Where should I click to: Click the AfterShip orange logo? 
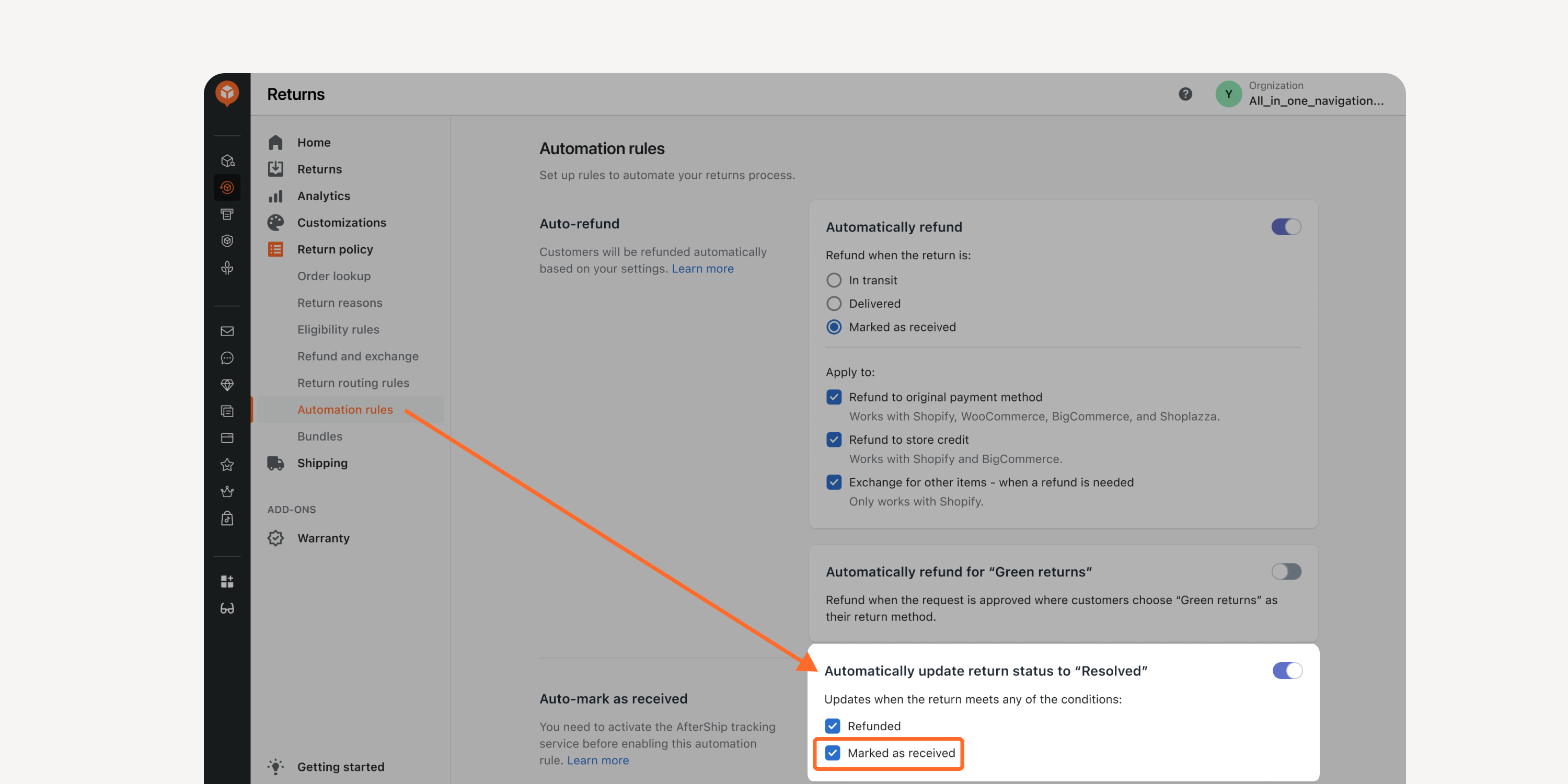(x=227, y=93)
